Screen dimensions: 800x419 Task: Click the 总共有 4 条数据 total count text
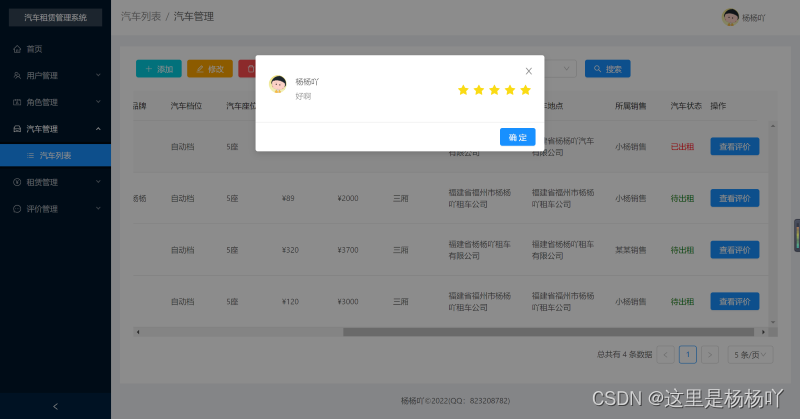624,354
